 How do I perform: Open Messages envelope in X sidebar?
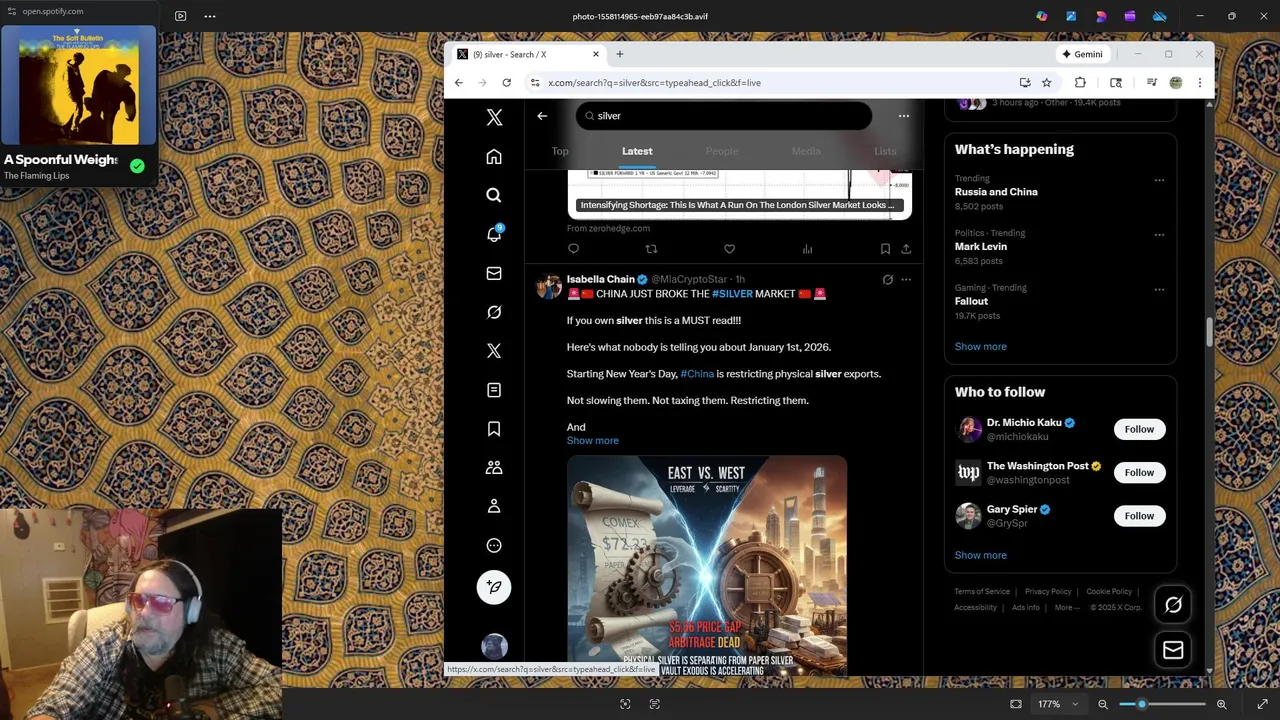coord(494,273)
